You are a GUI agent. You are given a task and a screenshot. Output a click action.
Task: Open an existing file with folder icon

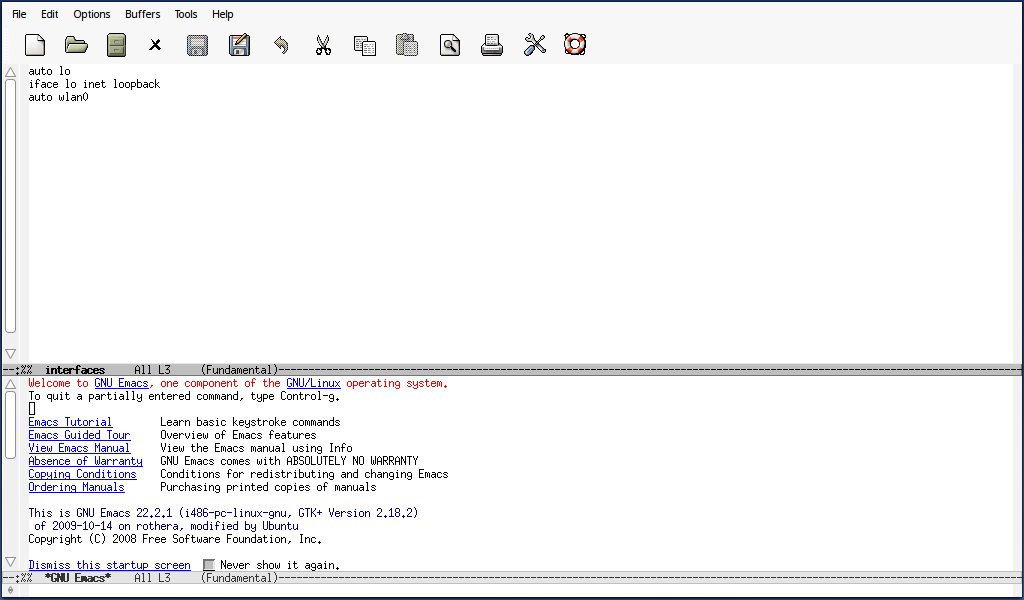[76, 45]
